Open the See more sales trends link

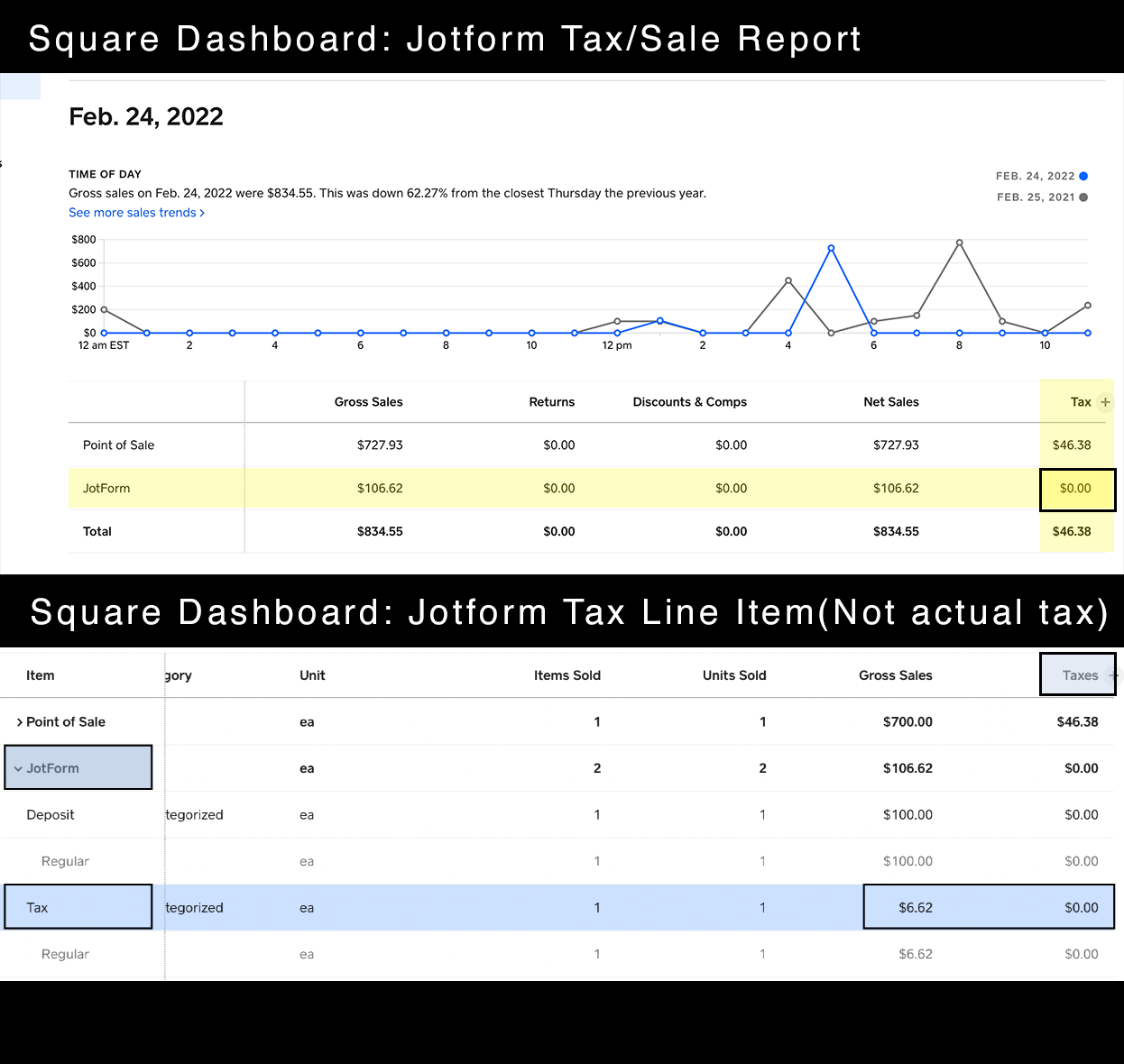(133, 212)
